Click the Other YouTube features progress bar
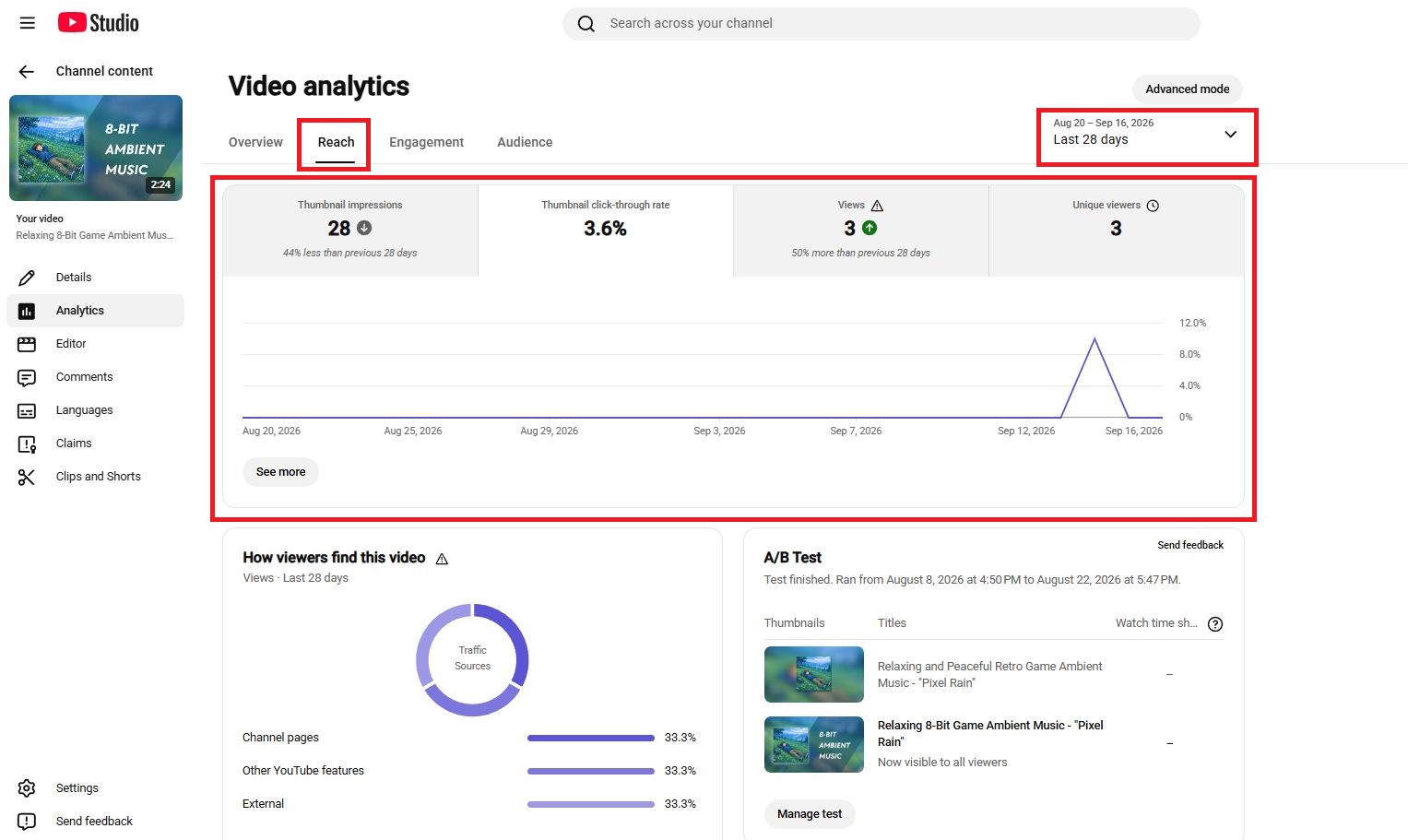 point(591,771)
